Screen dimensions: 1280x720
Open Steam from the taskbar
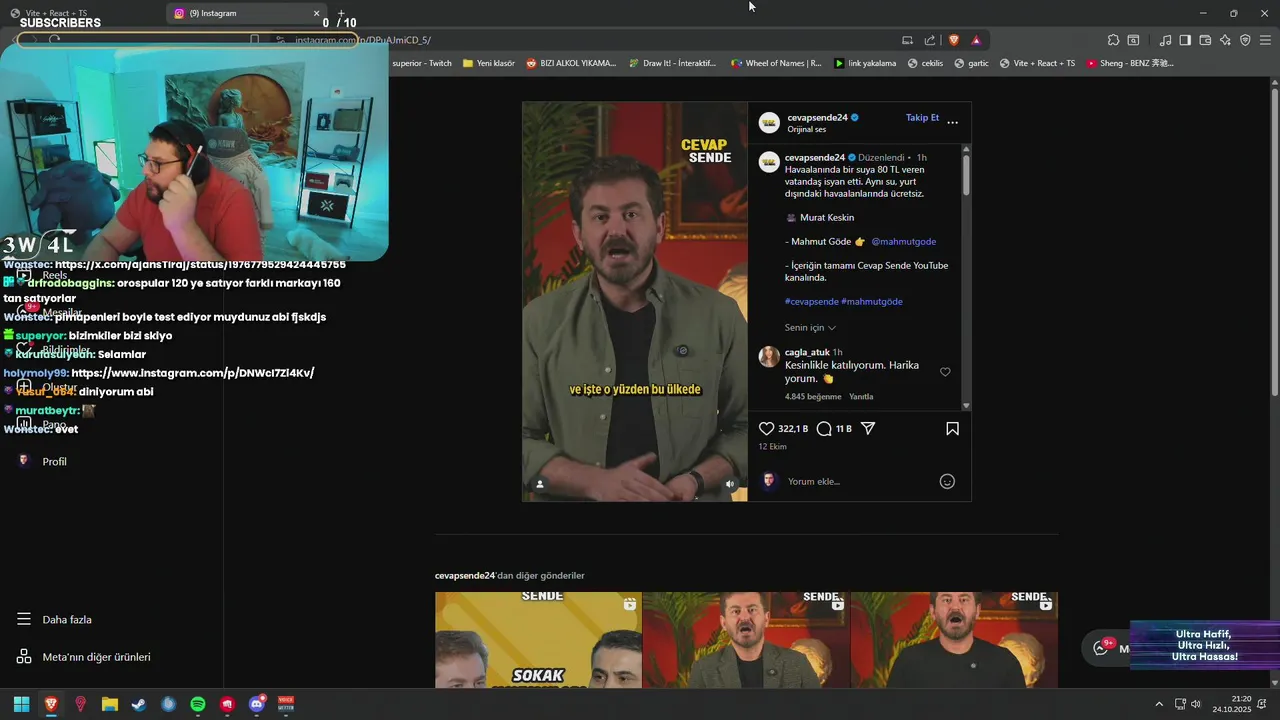139,704
